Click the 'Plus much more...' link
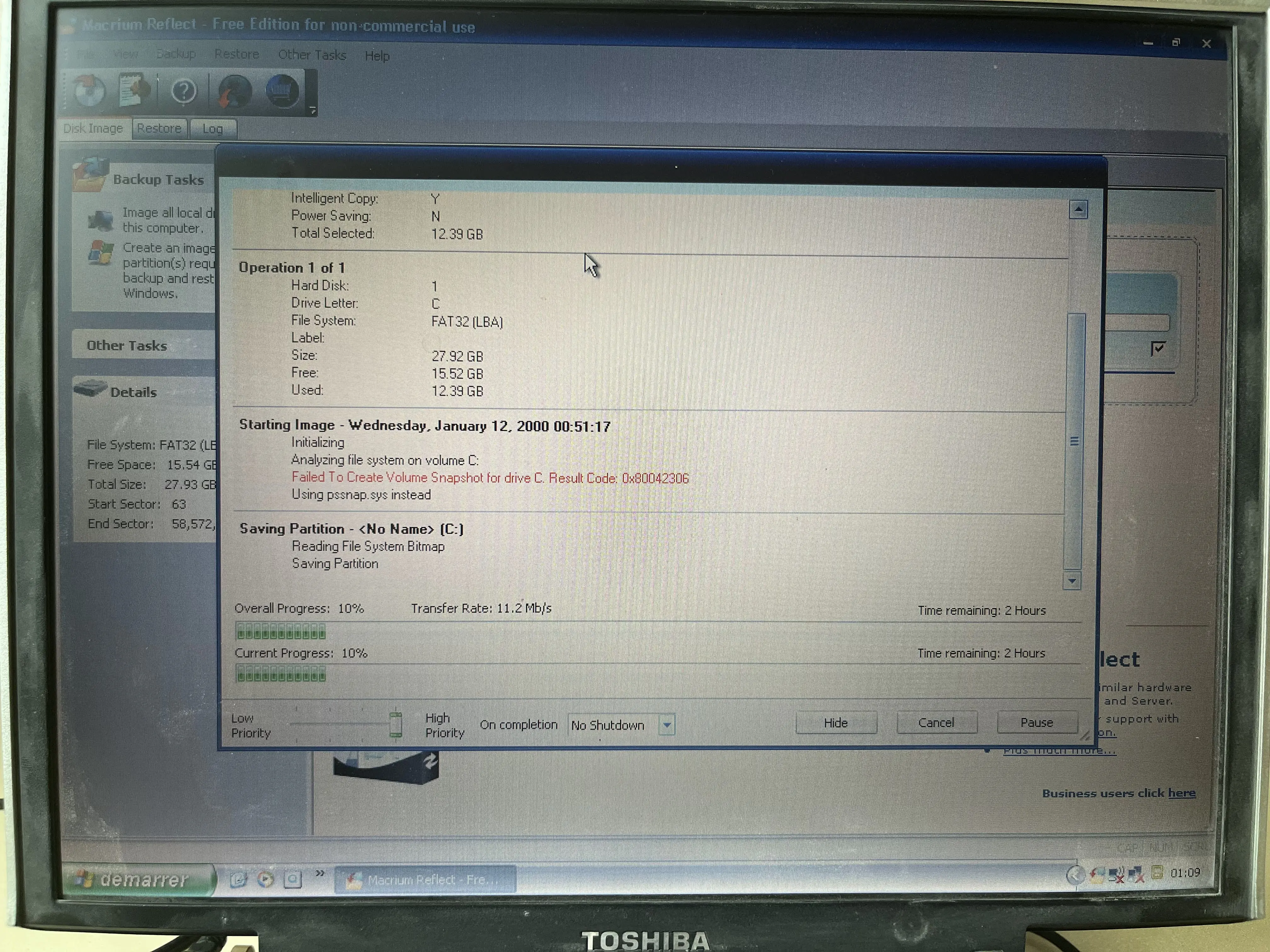Viewport: 1270px width, 952px height. 1059,751
